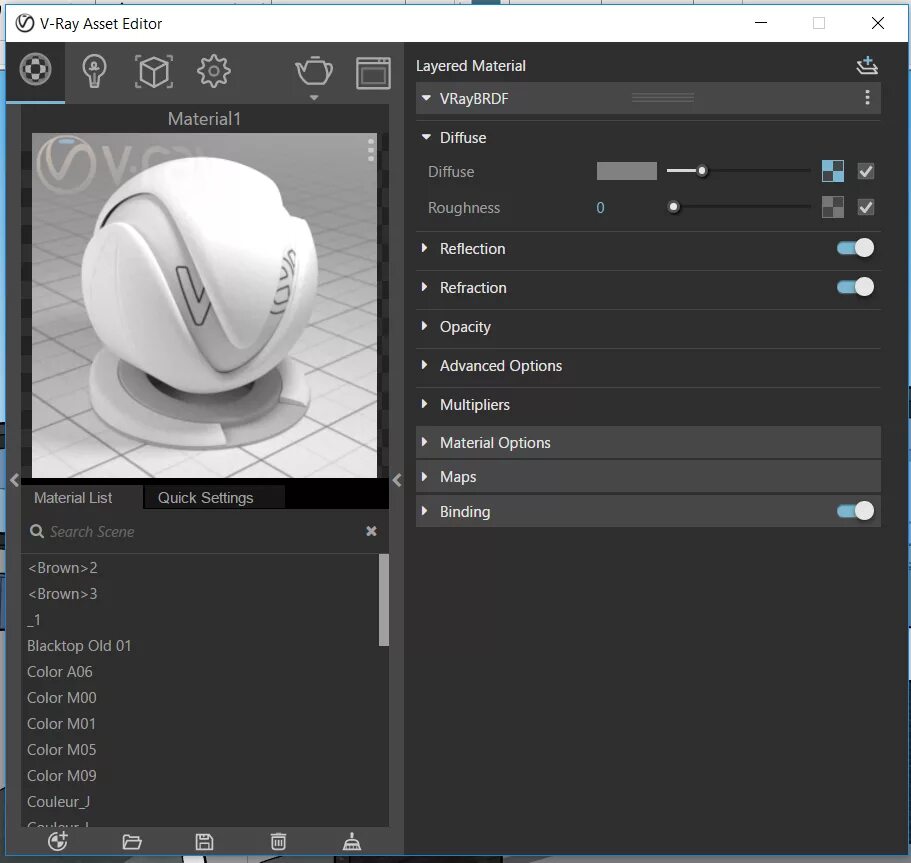Disable the Binding toggle

coord(855,511)
